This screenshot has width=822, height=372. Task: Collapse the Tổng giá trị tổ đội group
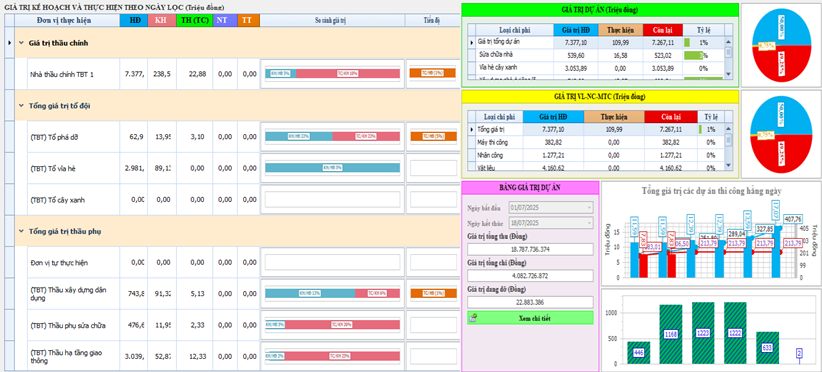tap(21, 106)
